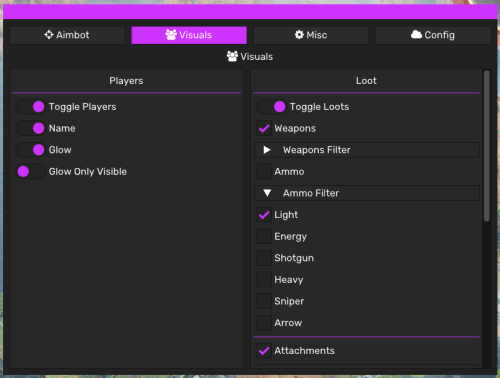This screenshot has width=500, height=378.
Task: Switch the Toggle Players option
Action: (x=31, y=107)
